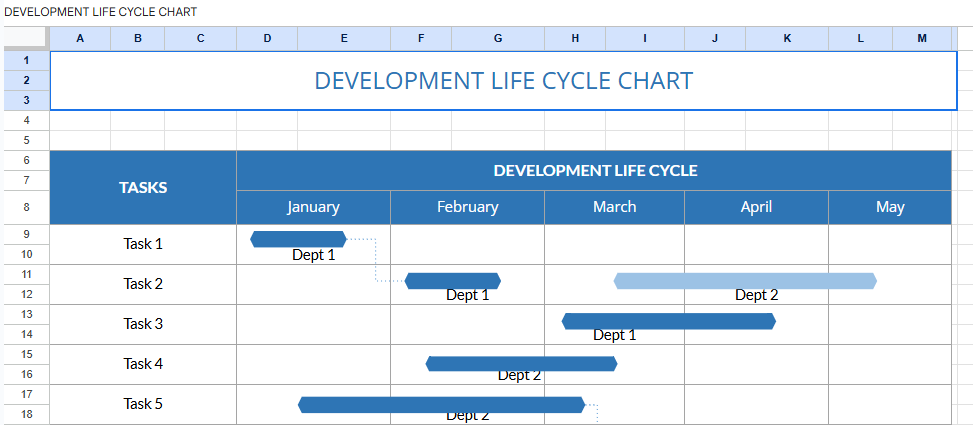The height and width of the screenshot is (425, 973).
Task: Select the January month header
Action: 313,207
